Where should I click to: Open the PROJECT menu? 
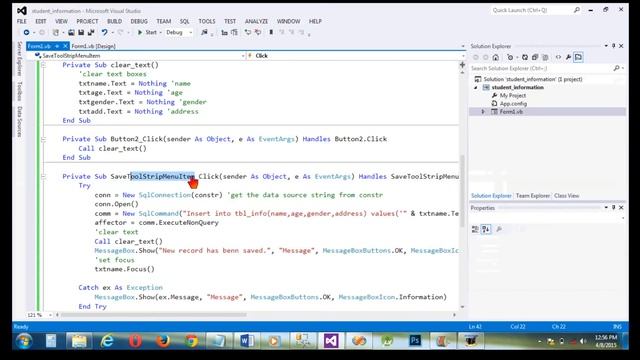[87, 21]
